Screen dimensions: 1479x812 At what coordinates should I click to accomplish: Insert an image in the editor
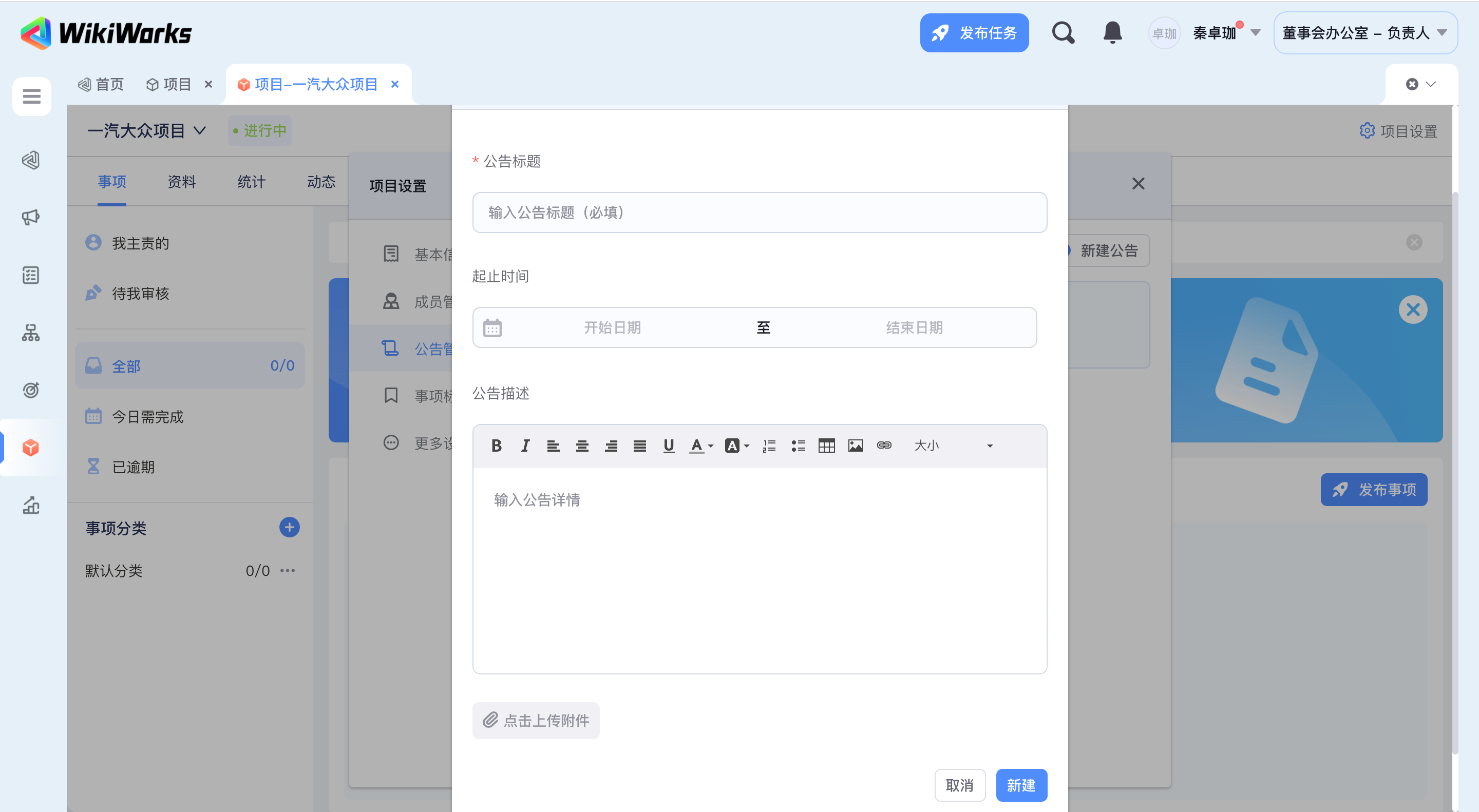tap(855, 446)
